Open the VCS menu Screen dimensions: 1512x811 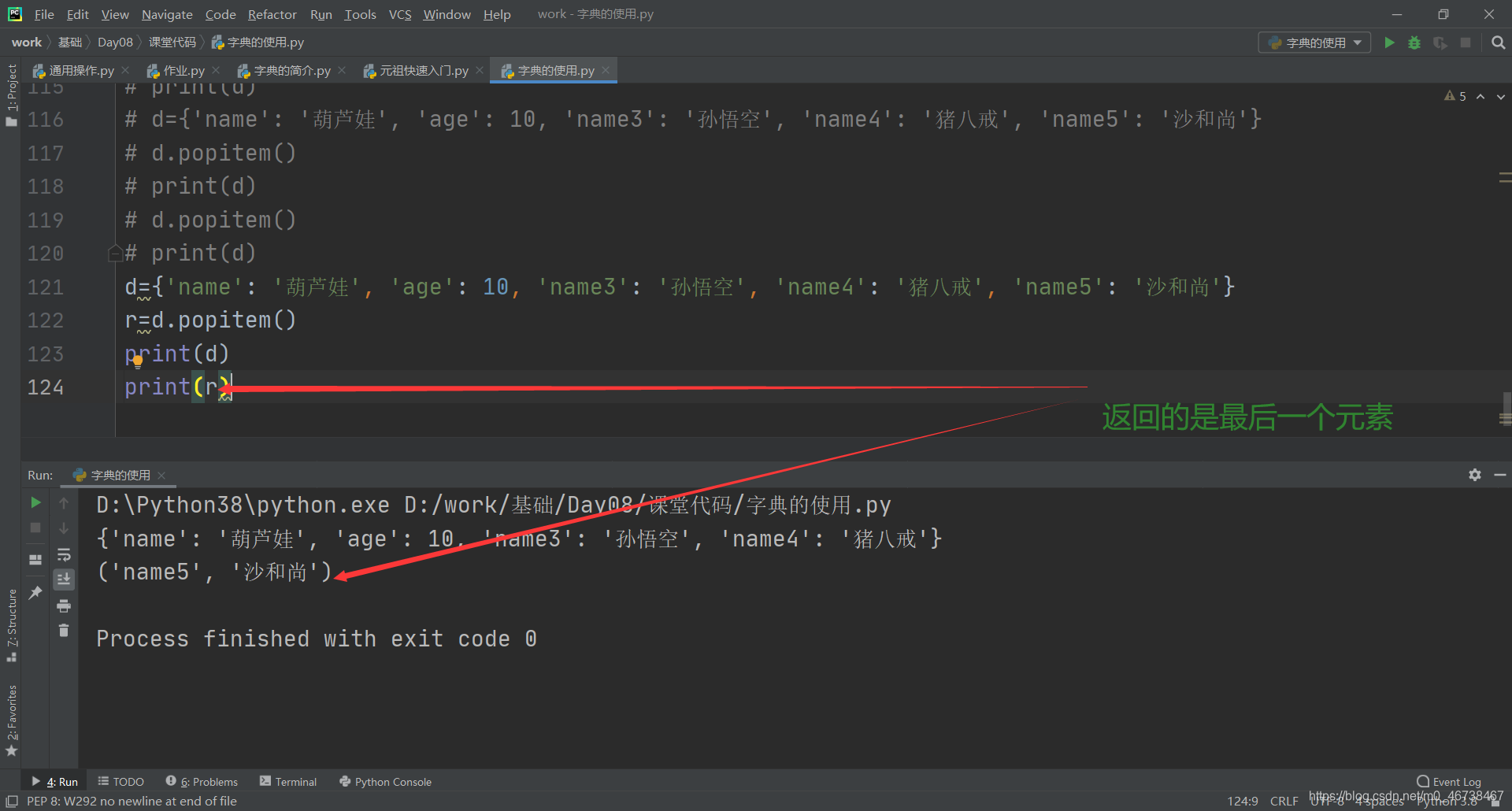[400, 14]
